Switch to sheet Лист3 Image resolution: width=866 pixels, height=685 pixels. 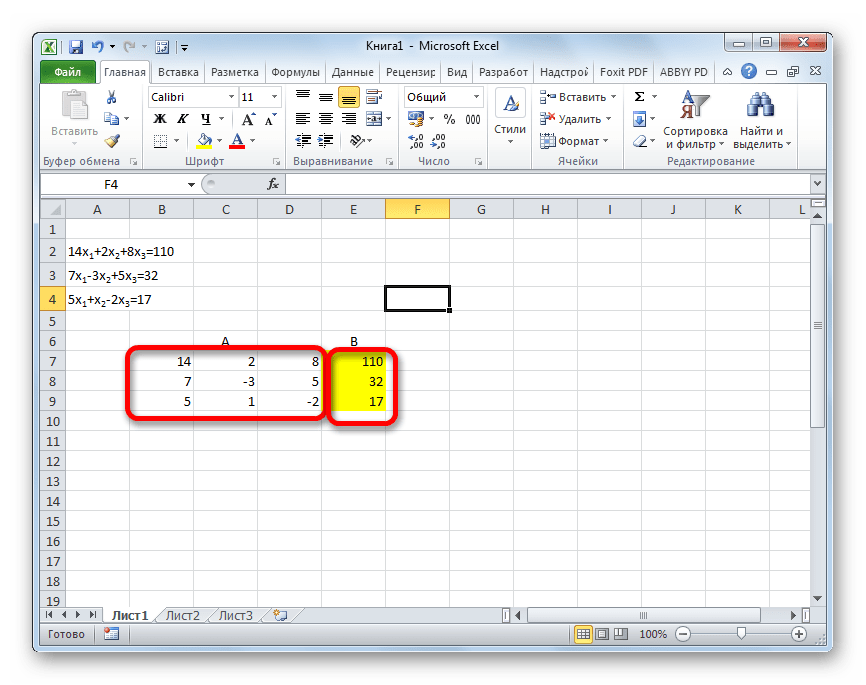click(235, 615)
